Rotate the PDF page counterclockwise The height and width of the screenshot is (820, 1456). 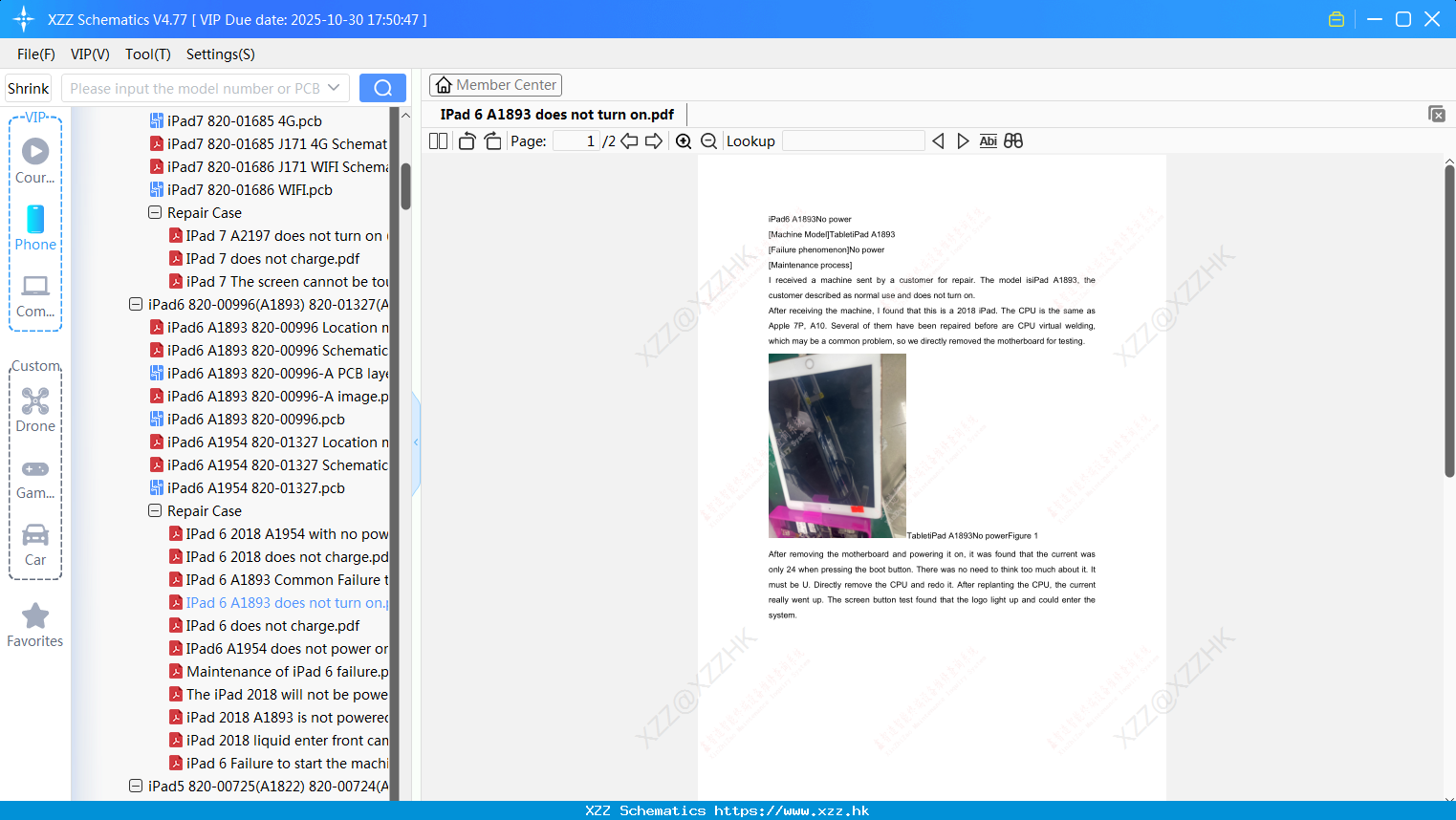467,140
